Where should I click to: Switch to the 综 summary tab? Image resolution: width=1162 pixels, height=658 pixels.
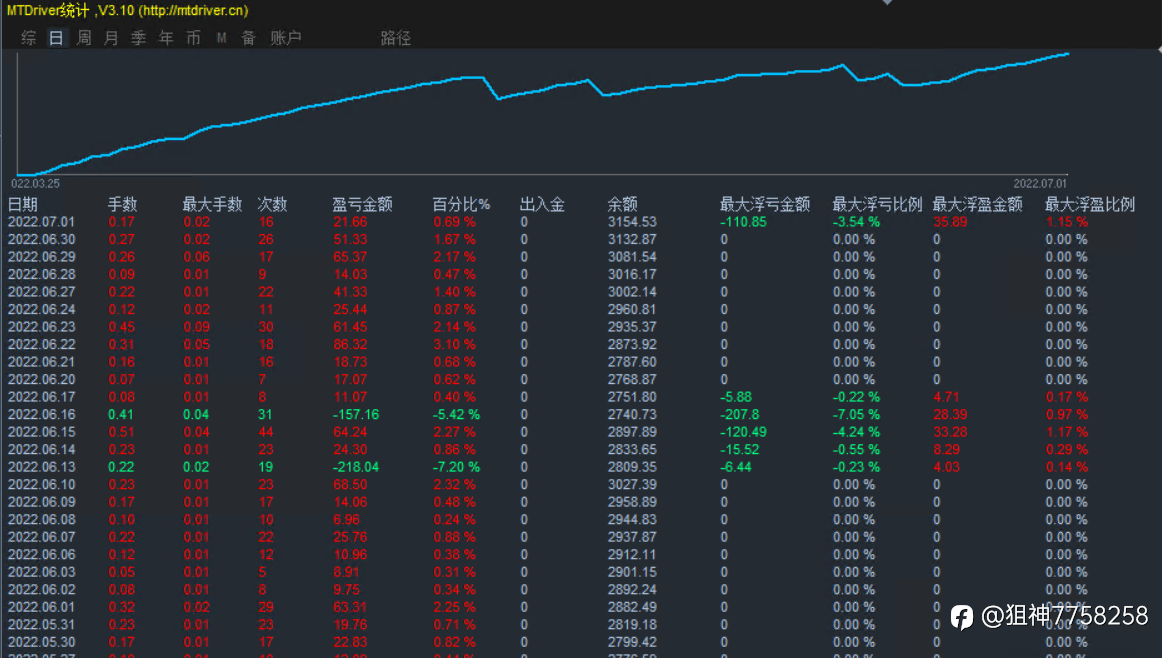tap(29, 38)
